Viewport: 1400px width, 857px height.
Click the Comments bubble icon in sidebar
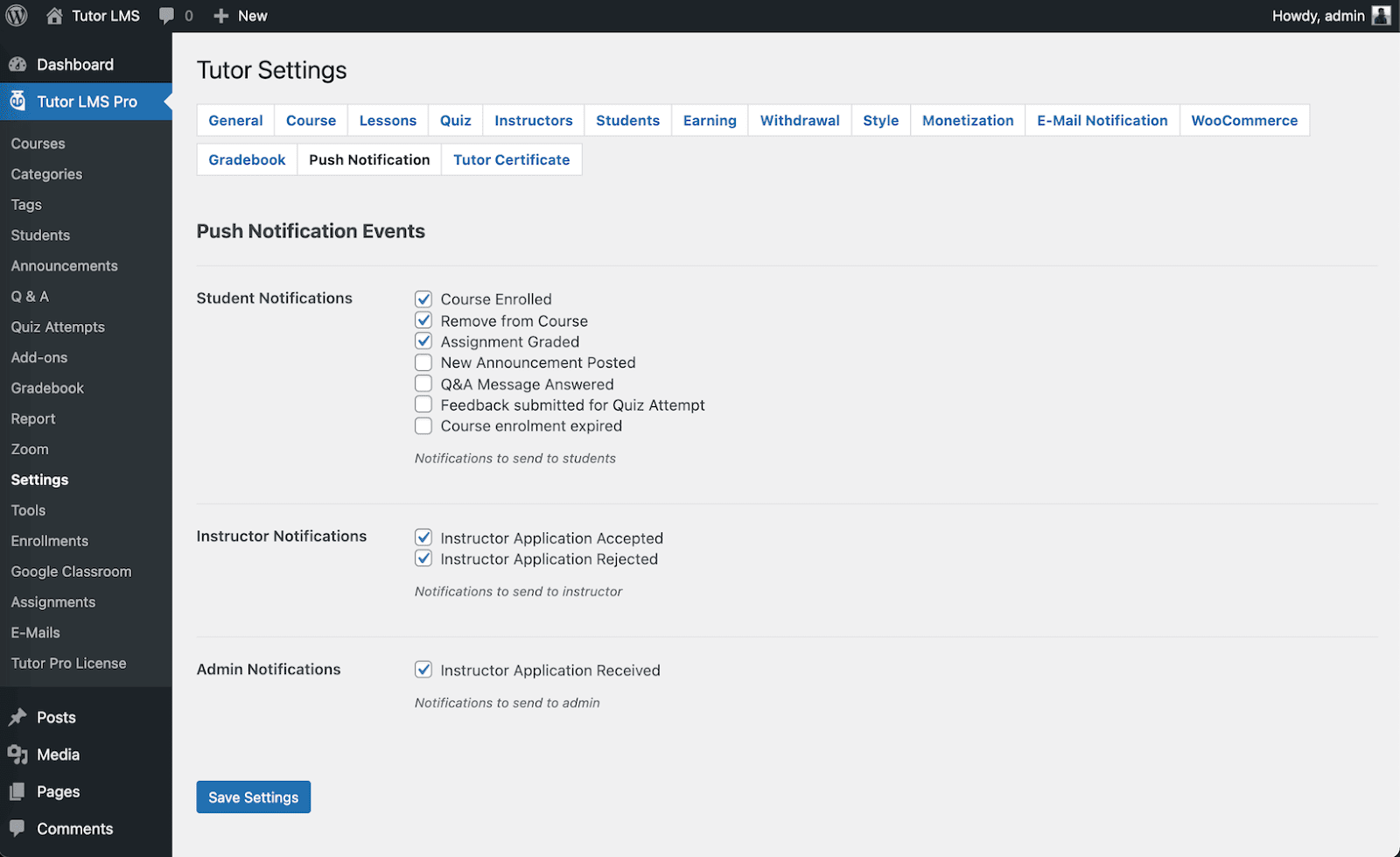pyautogui.click(x=17, y=828)
